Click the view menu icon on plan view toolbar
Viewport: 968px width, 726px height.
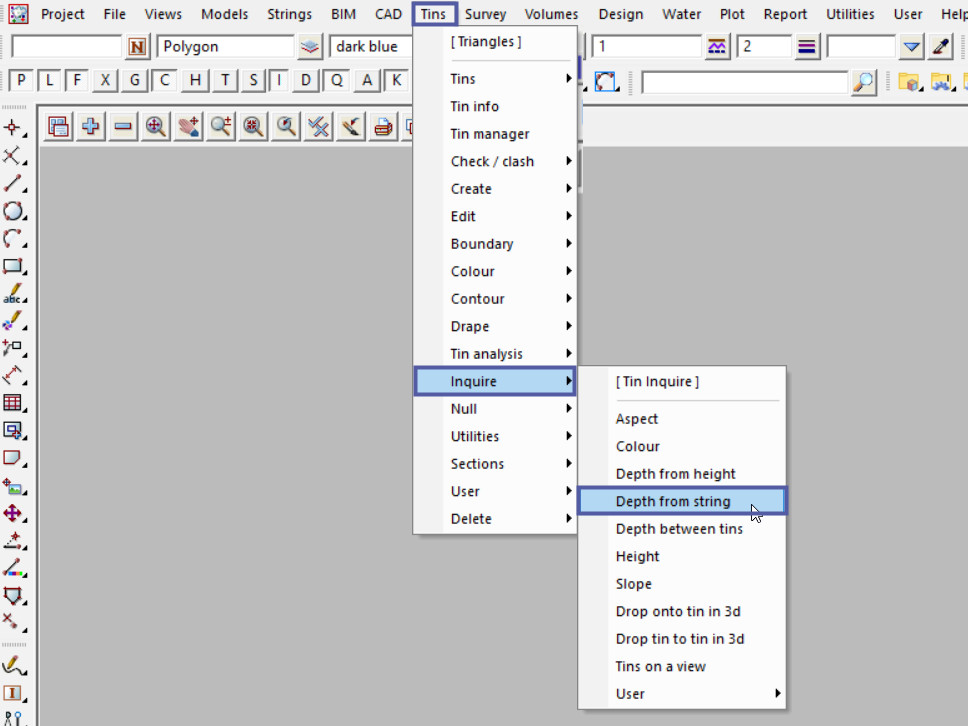59,126
